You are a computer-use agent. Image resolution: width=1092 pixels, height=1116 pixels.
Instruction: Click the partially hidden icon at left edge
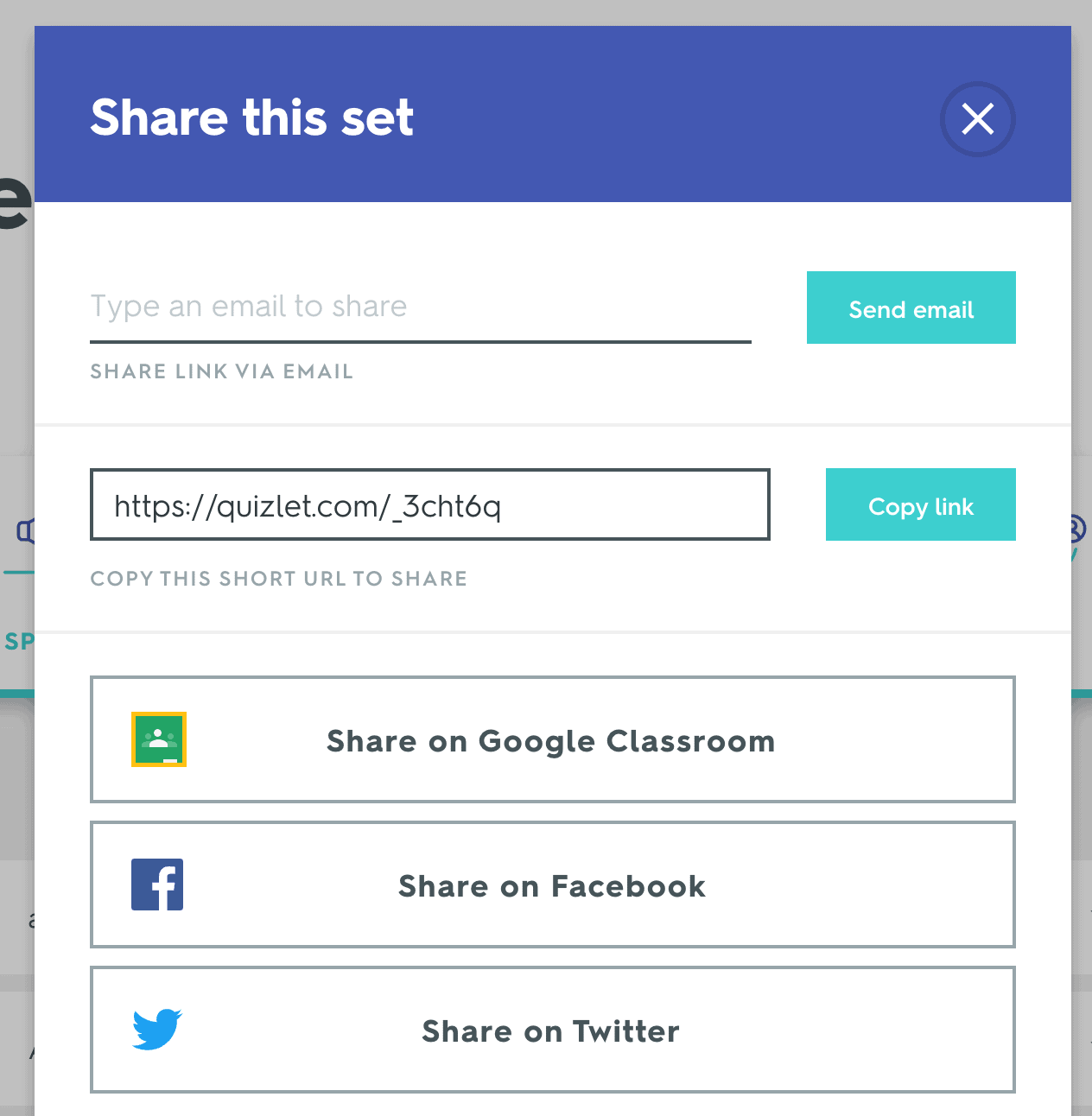click(x=26, y=530)
